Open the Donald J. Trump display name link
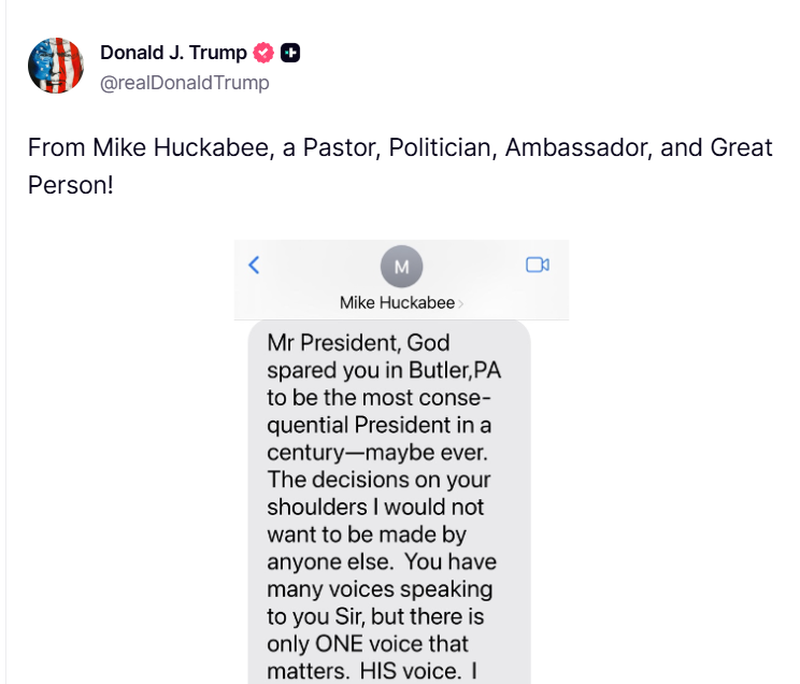The width and height of the screenshot is (800, 684). click(173, 53)
